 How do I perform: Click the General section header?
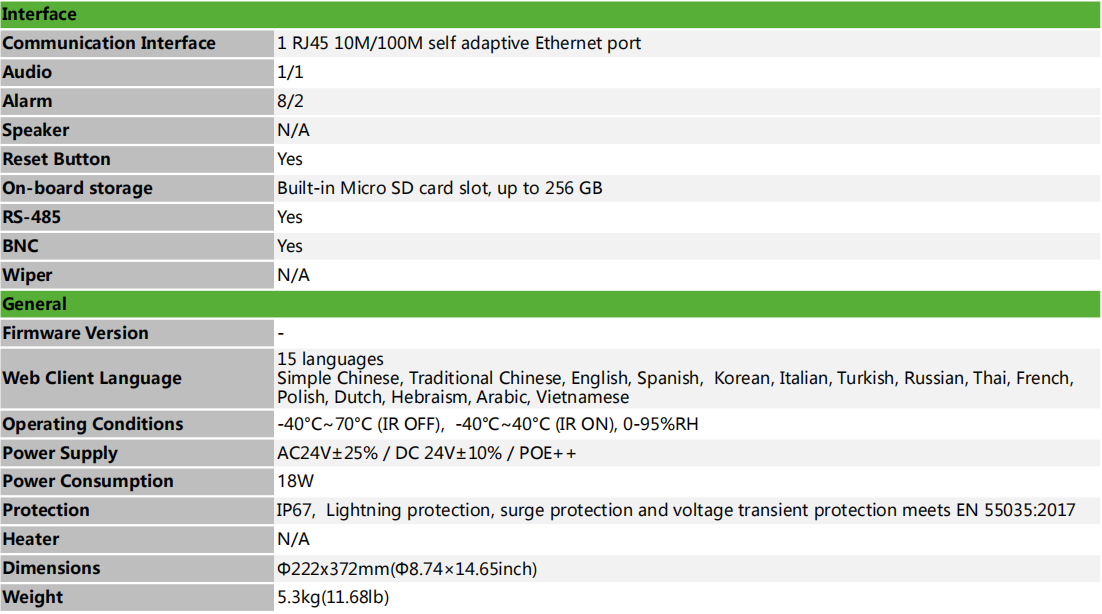(35, 304)
